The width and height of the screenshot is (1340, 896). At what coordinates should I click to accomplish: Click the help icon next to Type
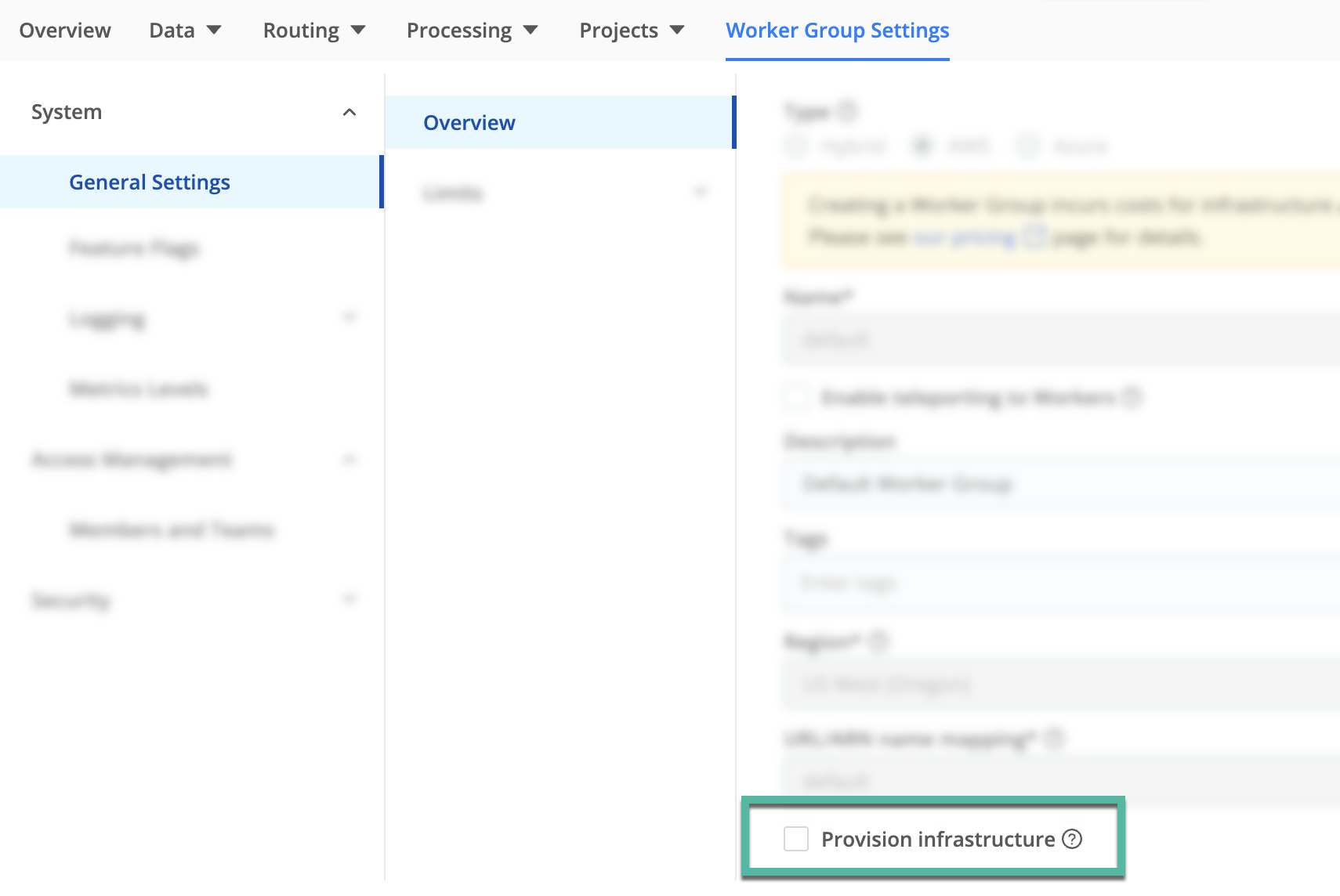[847, 112]
